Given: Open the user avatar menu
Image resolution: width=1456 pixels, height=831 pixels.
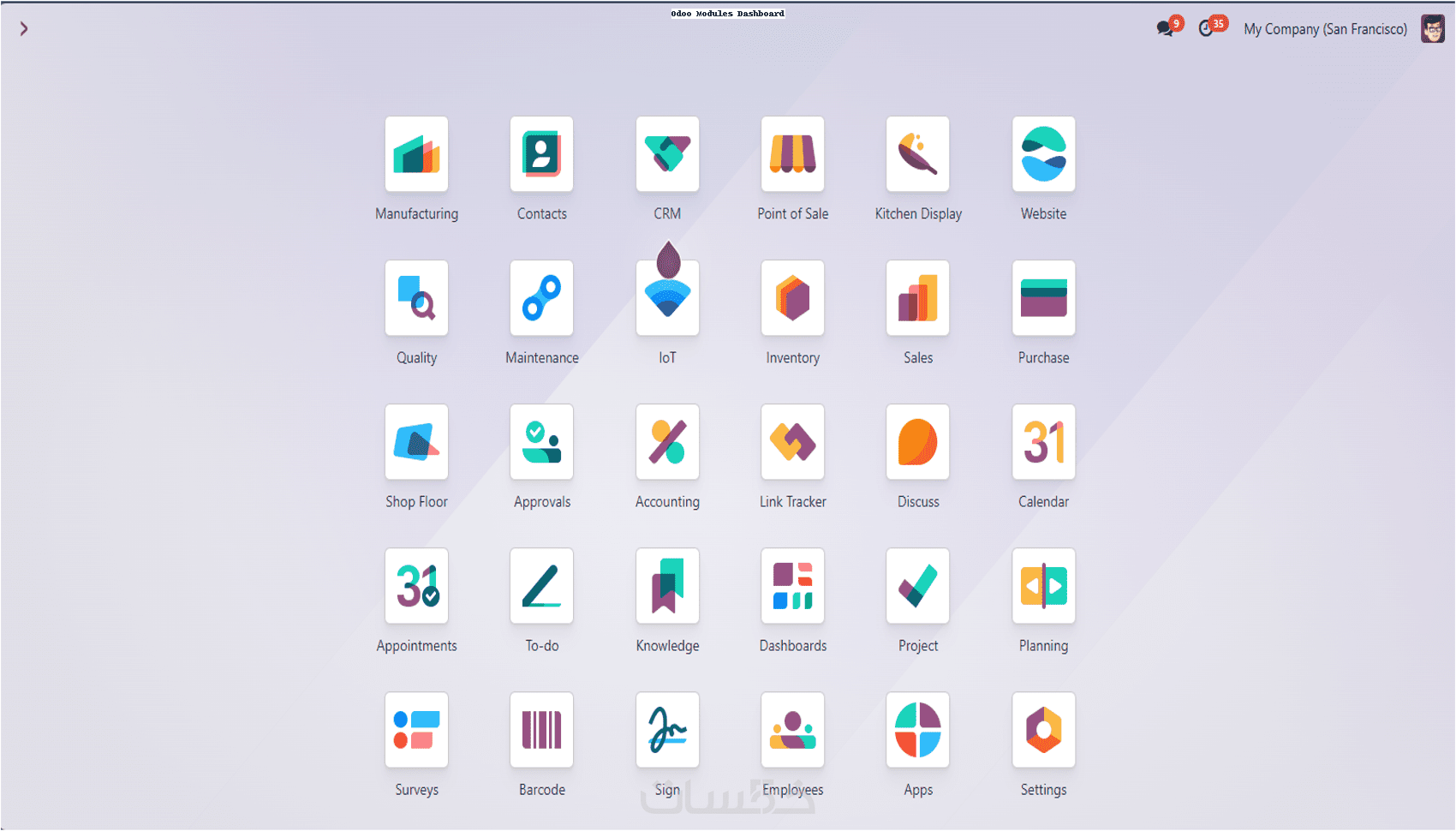Looking at the screenshot, I should 1433,28.
